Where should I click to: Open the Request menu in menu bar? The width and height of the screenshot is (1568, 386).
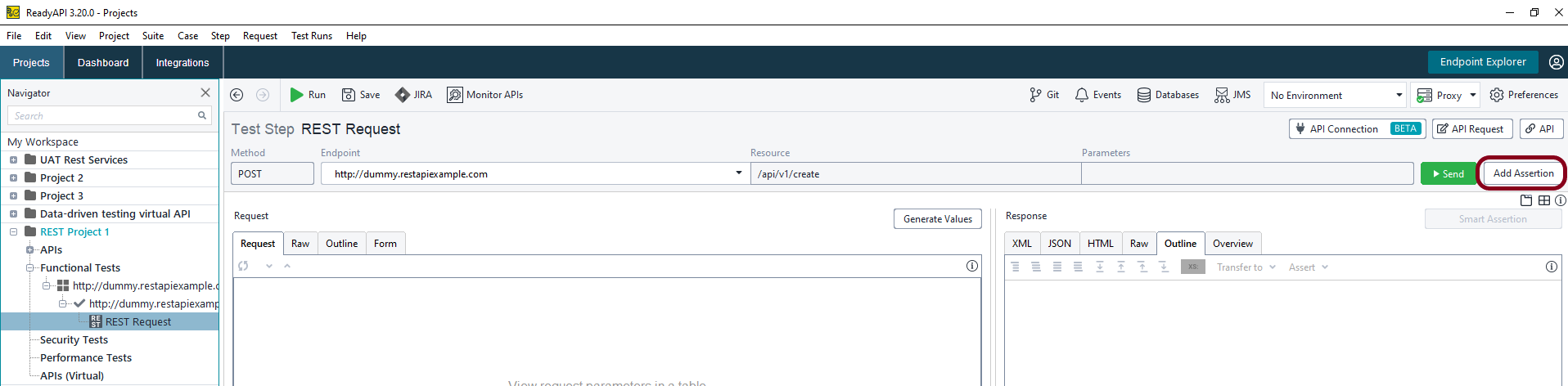[x=259, y=36]
